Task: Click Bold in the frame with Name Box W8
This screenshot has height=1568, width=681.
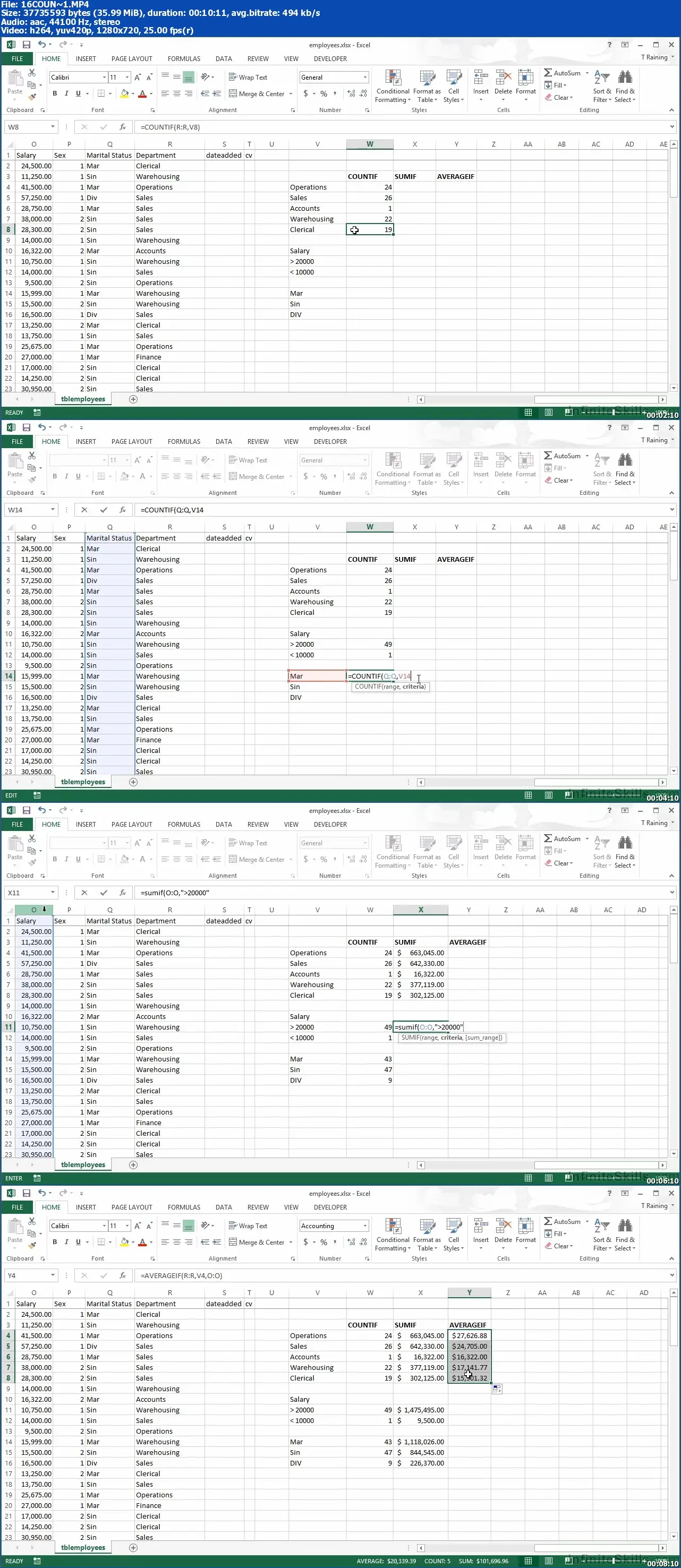Action: click(55, 94)
